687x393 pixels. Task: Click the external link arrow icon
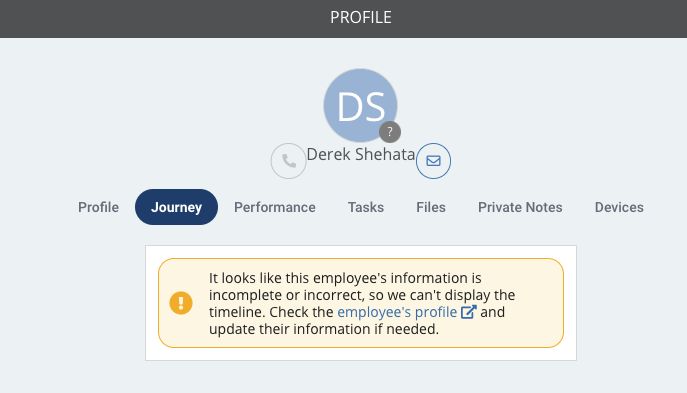pos(468,312)
